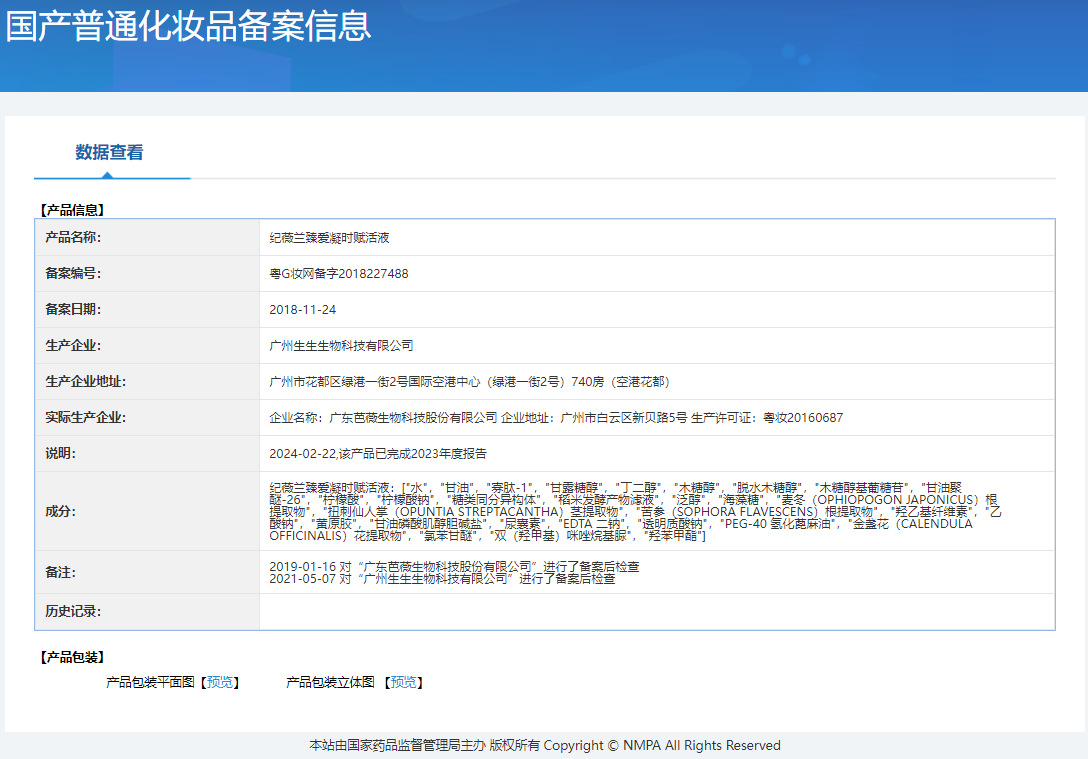
Task: Click the 备案编号 row label
Action: [x=73, y=274]
